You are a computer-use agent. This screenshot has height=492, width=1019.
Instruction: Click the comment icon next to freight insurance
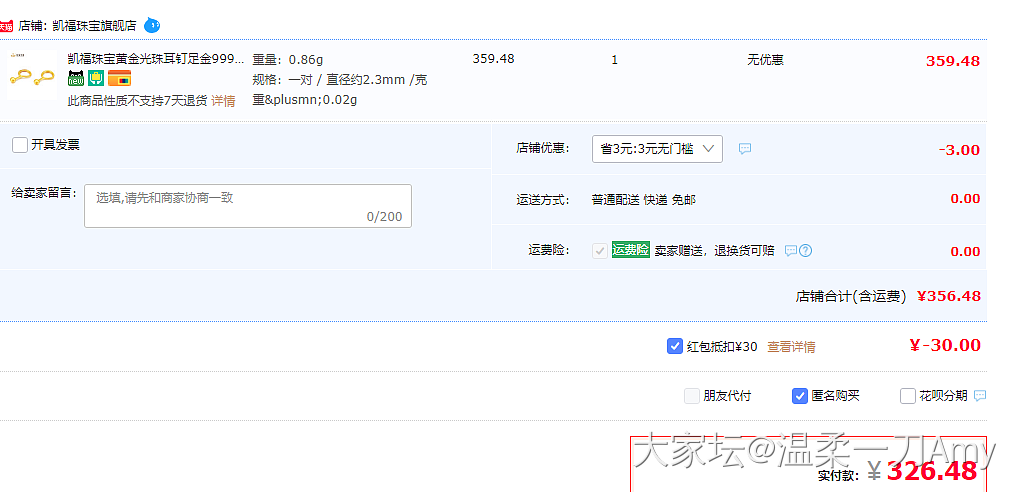790,251
